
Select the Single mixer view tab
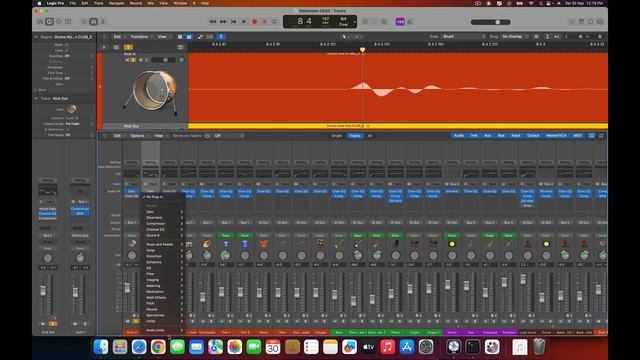coord(337,136)
